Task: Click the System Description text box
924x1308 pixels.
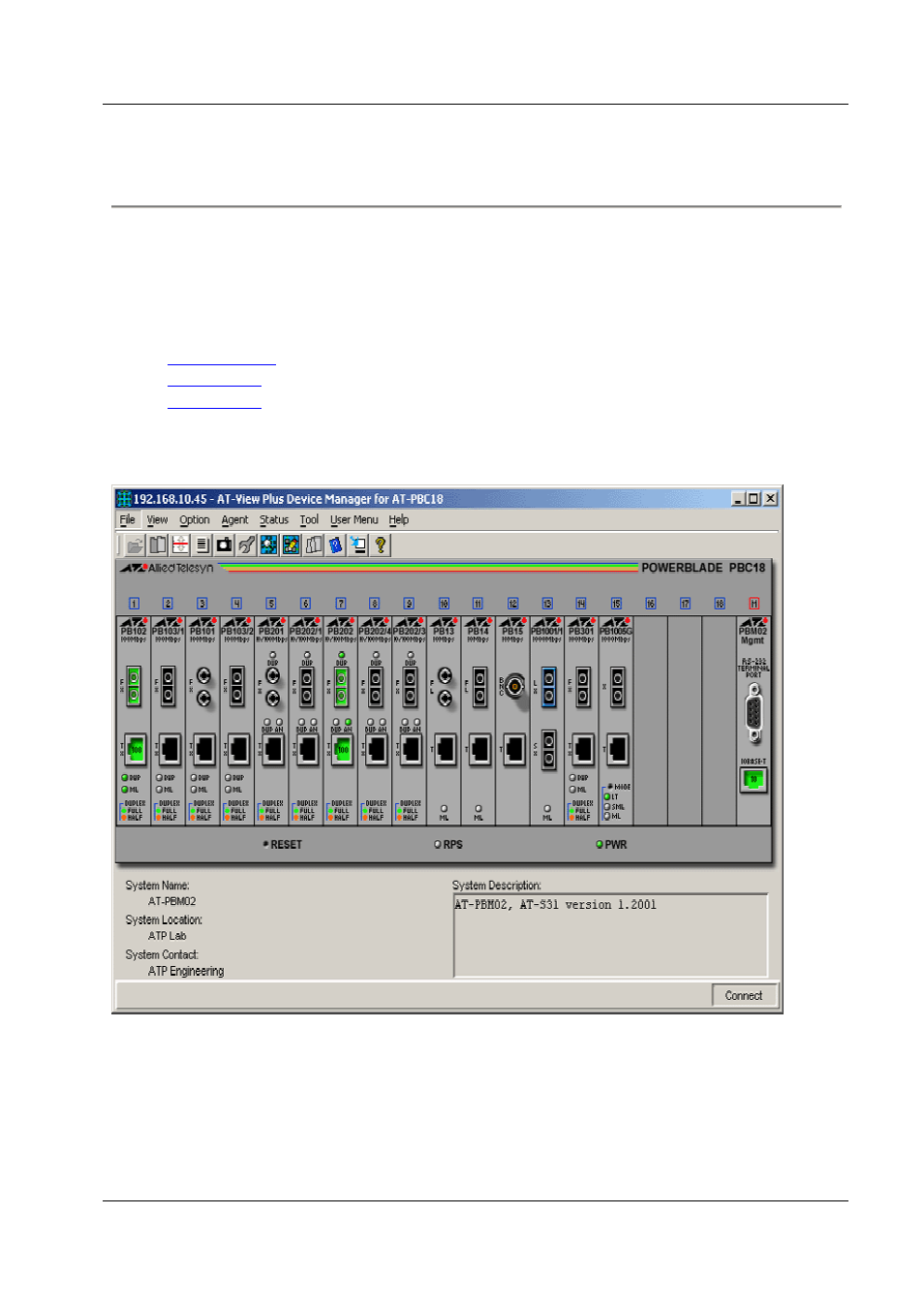Action: 610,935
